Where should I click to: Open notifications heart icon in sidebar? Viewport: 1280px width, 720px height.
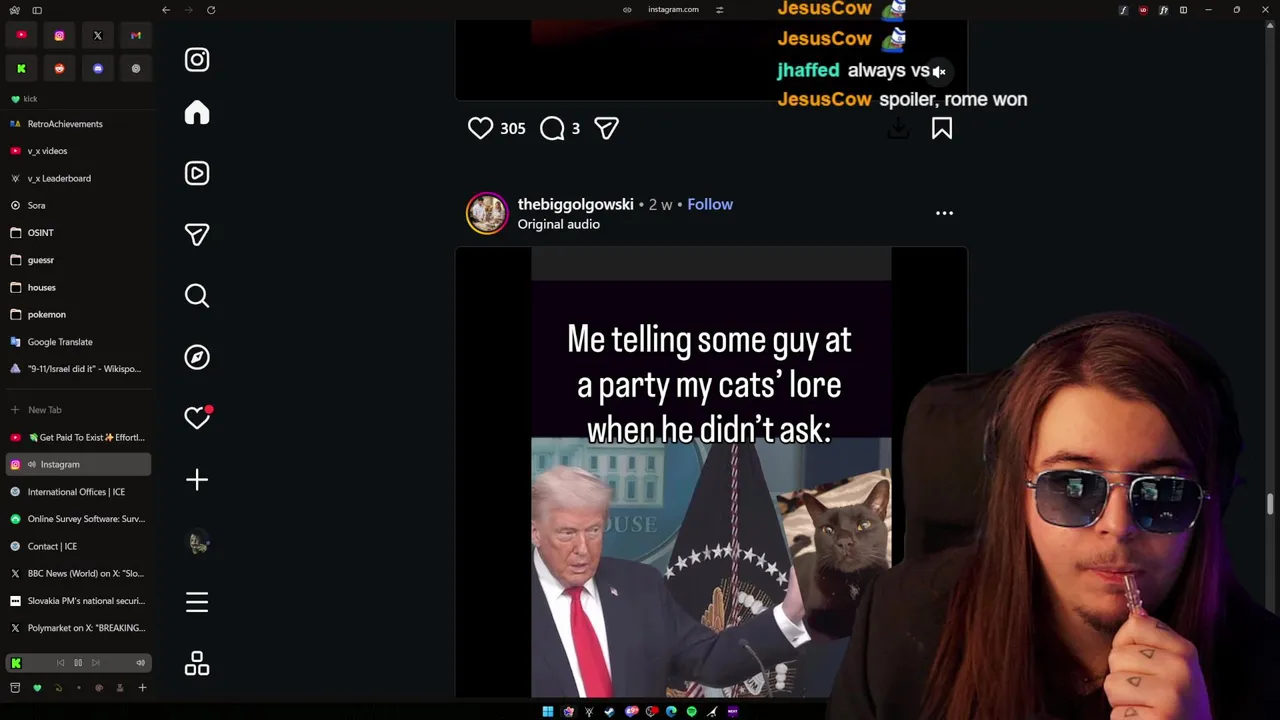pyautogui.click(x=197, y=418)
